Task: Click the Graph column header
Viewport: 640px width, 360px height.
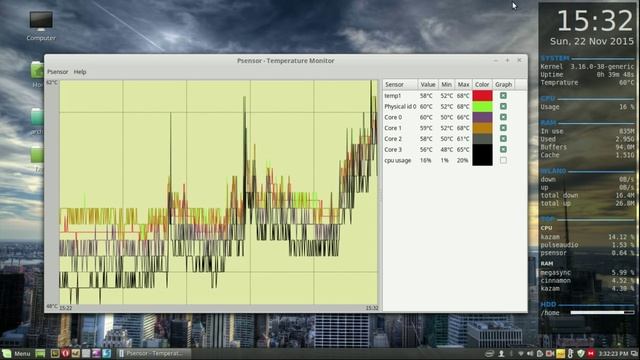Action: 503,84
